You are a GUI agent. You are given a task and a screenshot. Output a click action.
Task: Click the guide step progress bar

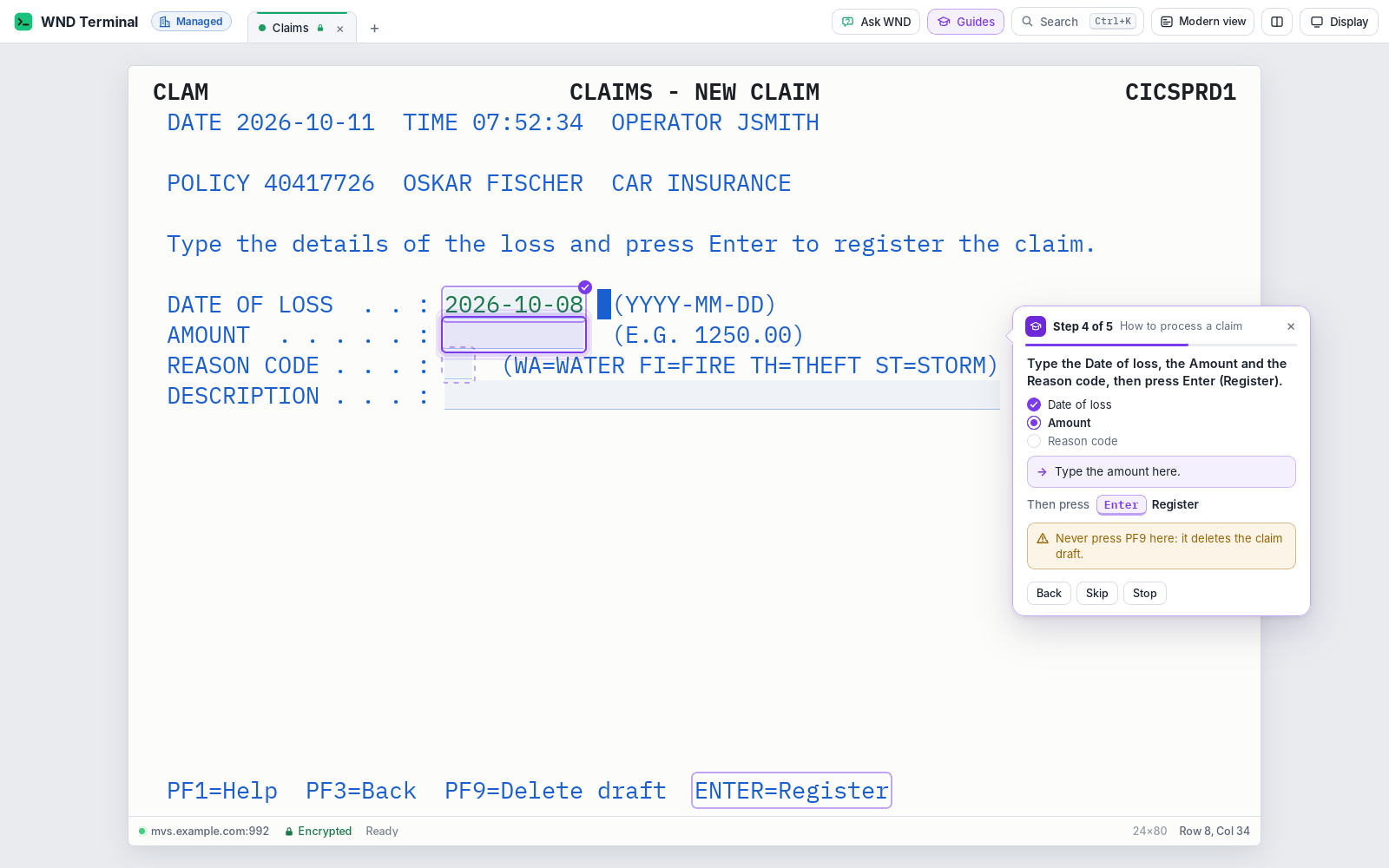(1162, 345)
